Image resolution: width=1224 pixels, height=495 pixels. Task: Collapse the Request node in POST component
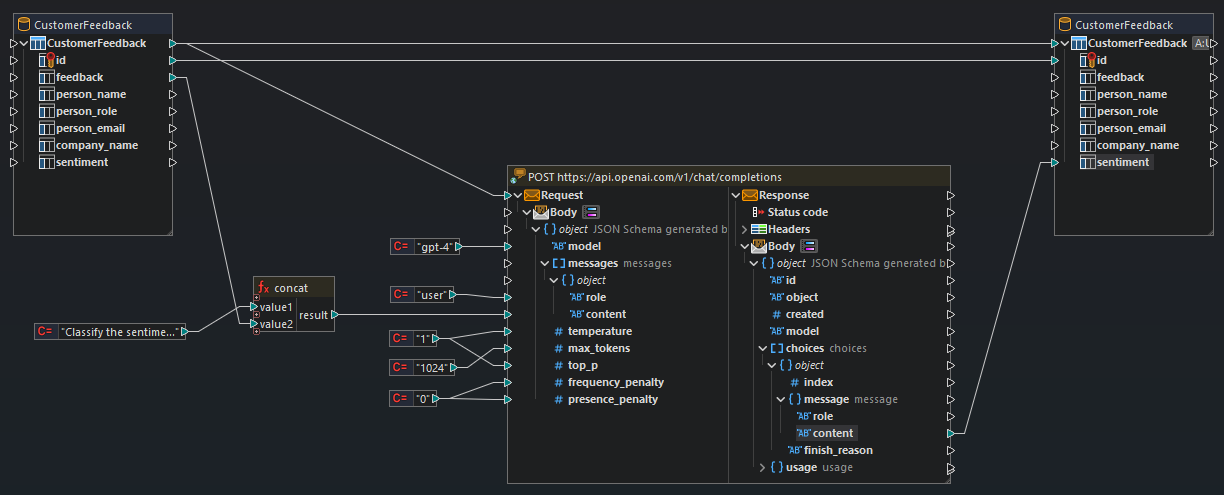tap(517, 195)
